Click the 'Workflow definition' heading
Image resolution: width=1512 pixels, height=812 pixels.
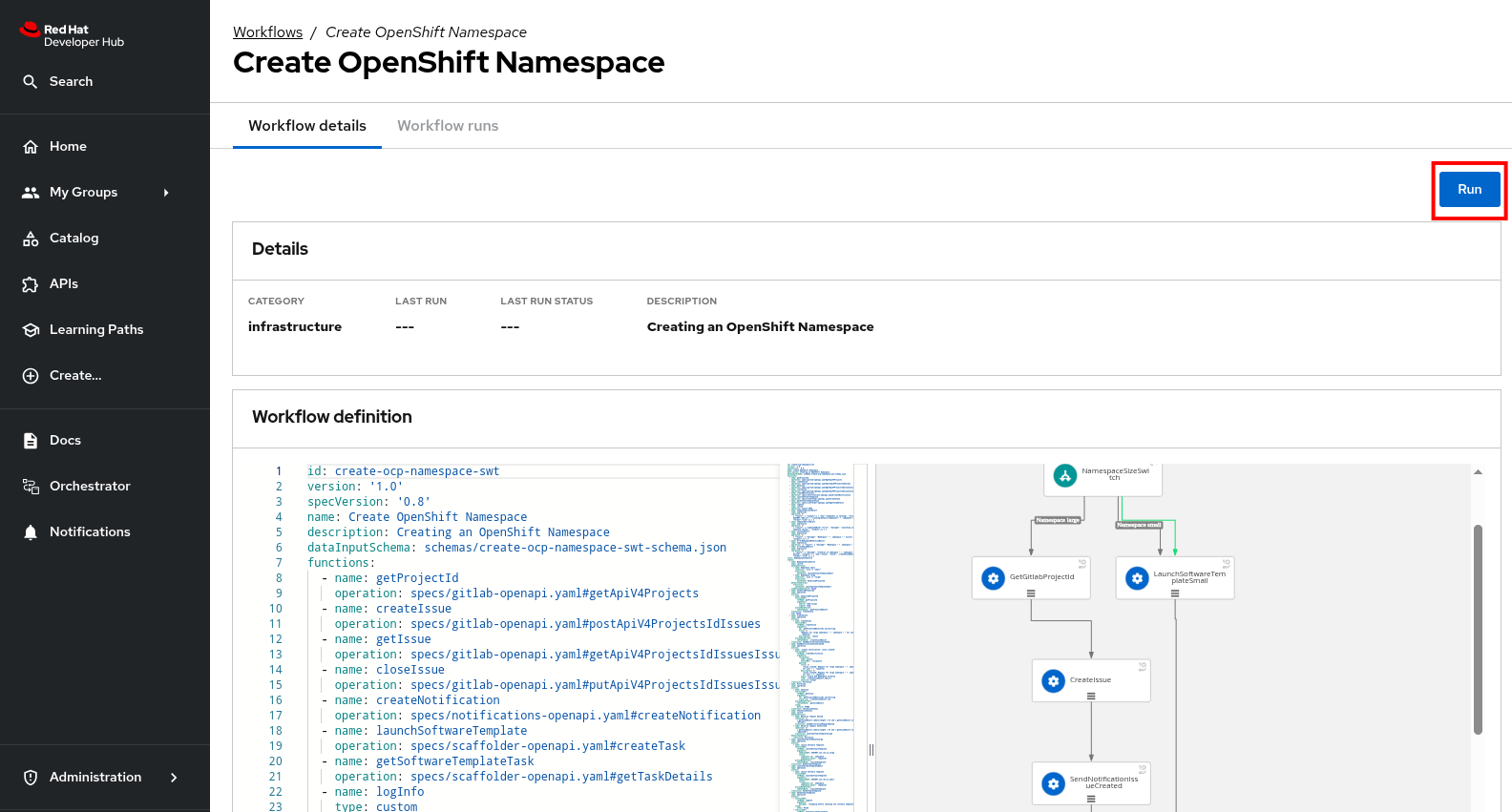(332, 417)
